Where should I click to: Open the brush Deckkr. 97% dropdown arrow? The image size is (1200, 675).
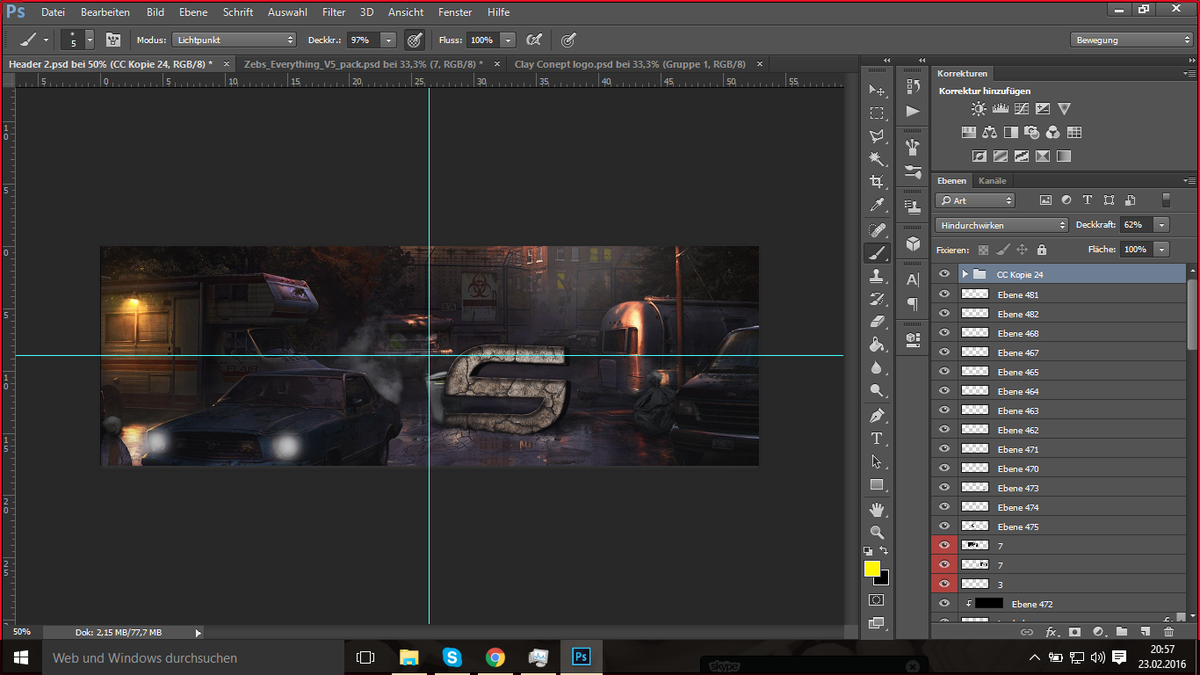click(x=388, y=40)
